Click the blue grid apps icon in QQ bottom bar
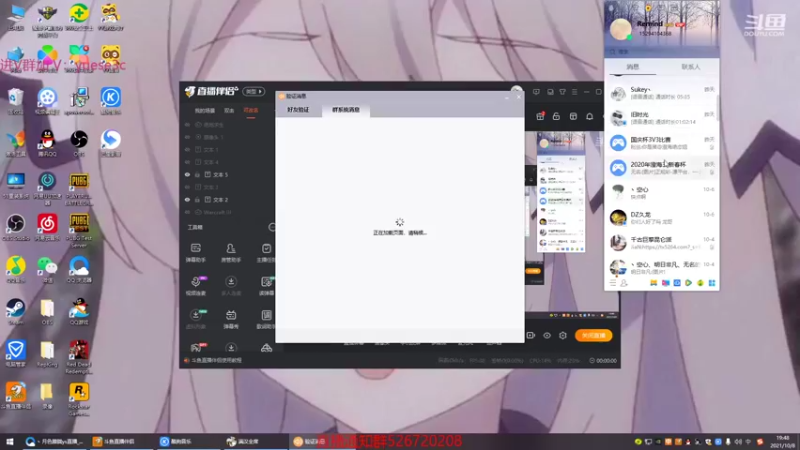This screenshot has width=800, height=450. click(x=712, y=283)
